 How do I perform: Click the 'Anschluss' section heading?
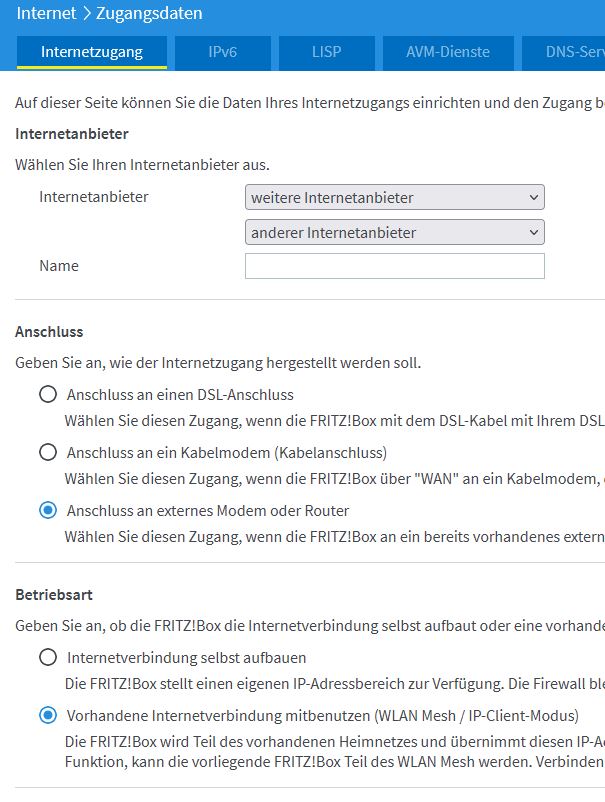49,331
